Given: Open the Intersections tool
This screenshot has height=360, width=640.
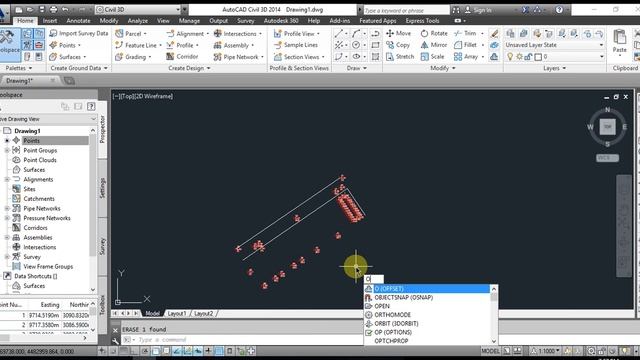Looking at the screenshot, I should click(238, 34).
